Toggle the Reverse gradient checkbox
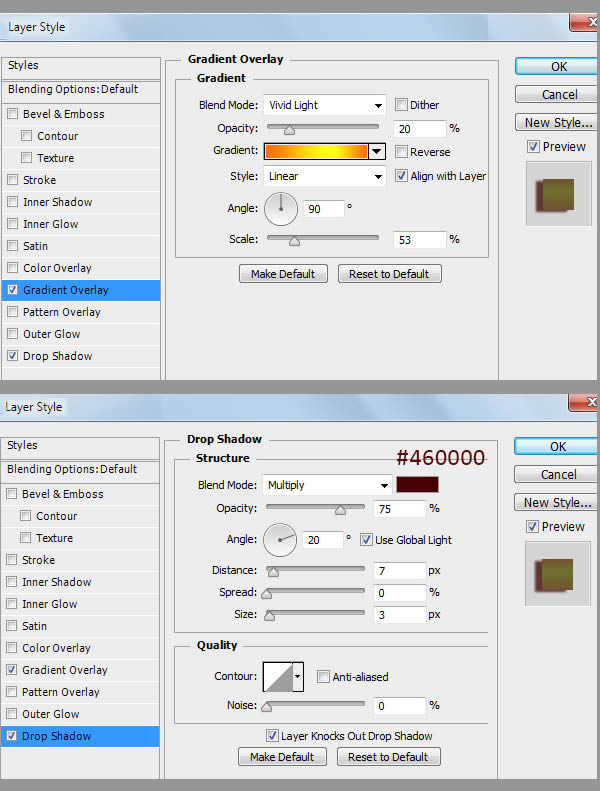The width and height of the screenshot is (600, 791). [x=402, y=152]
